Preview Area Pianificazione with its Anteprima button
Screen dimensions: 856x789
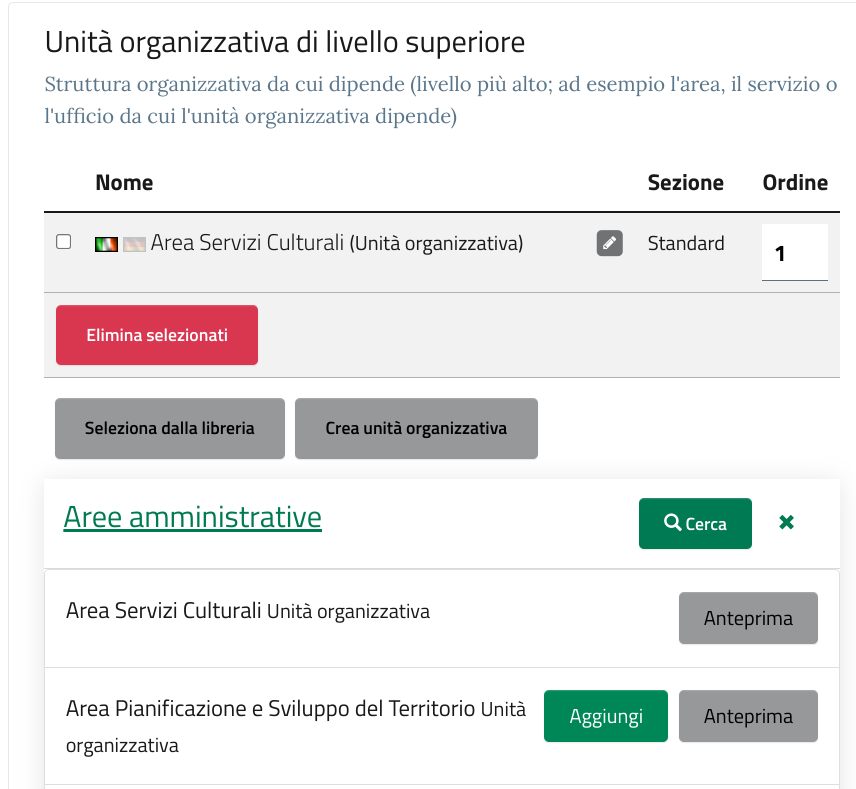[748, 716]
